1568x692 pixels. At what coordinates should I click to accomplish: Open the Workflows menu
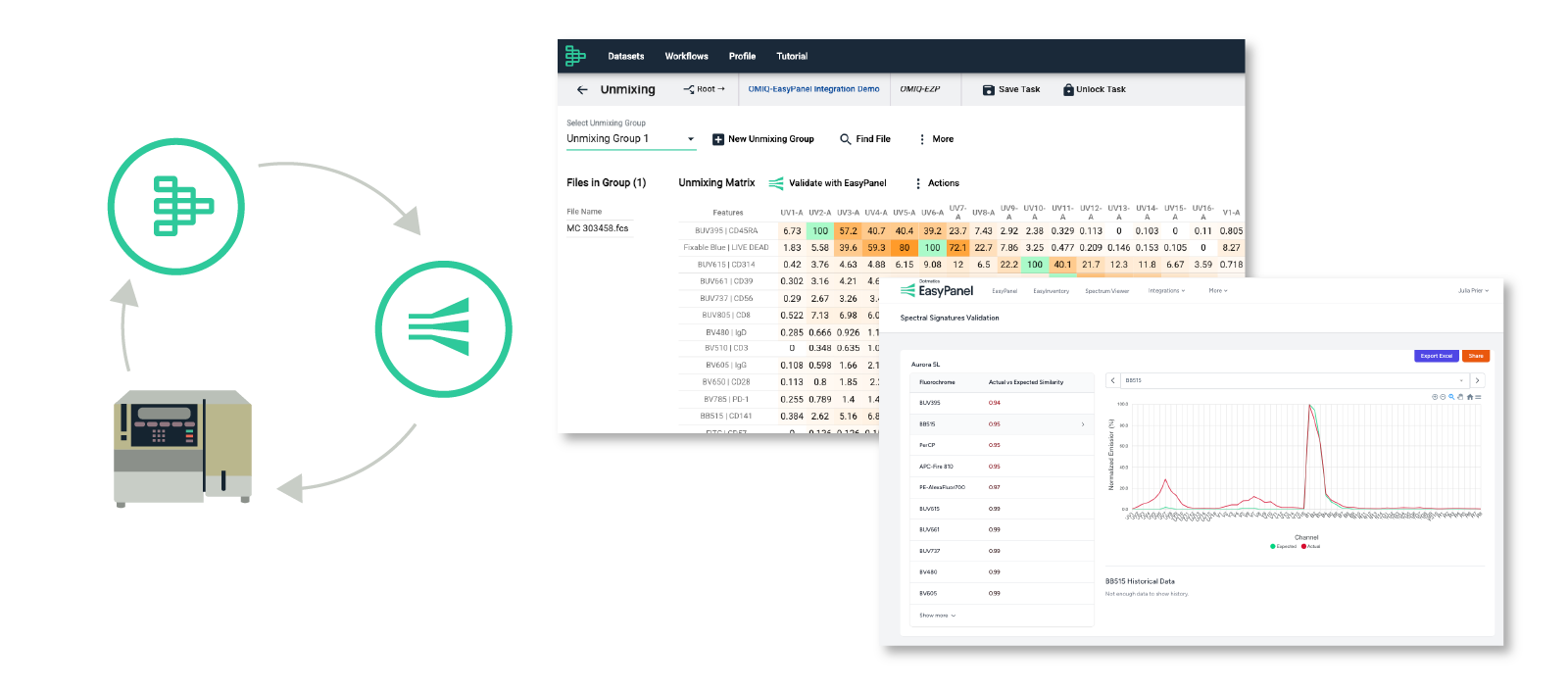686,56
